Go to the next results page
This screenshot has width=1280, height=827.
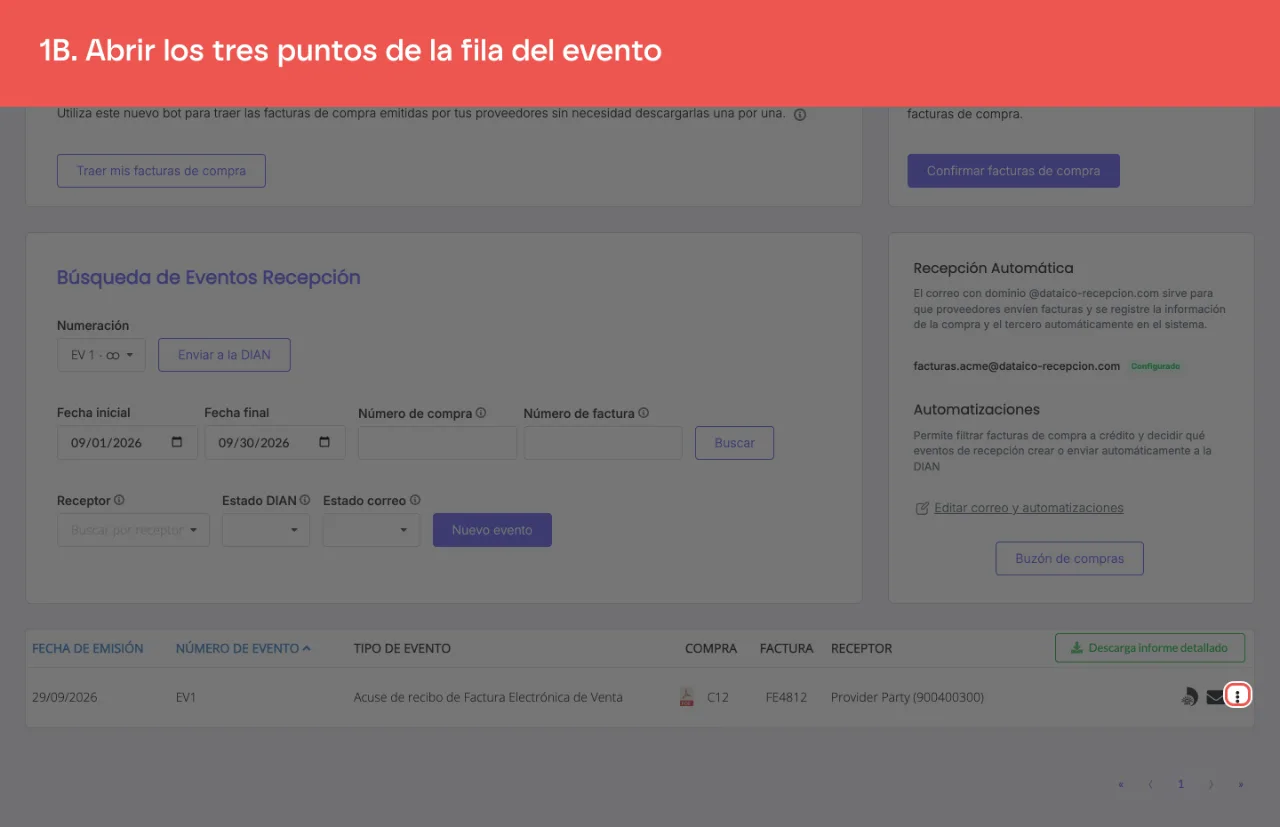tap(1211, 784)
